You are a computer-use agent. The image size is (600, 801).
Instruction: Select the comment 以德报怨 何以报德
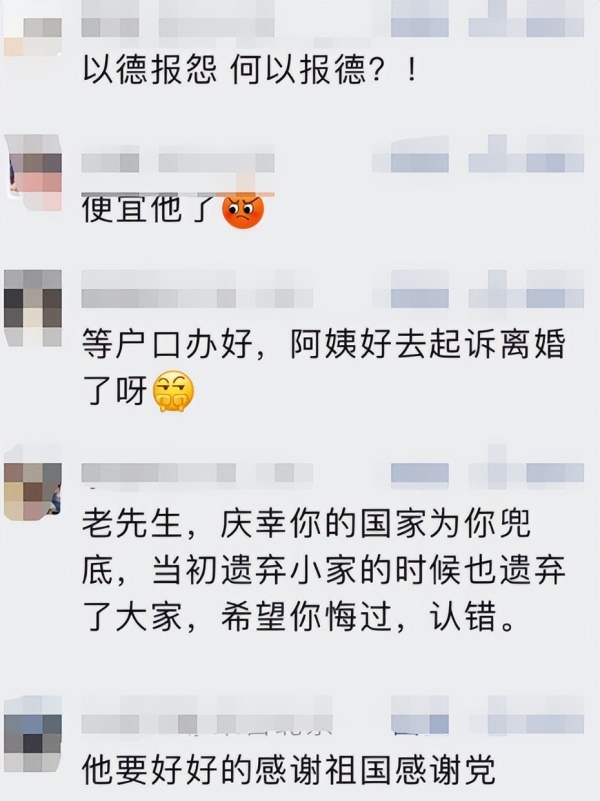(x=249, y=70)
